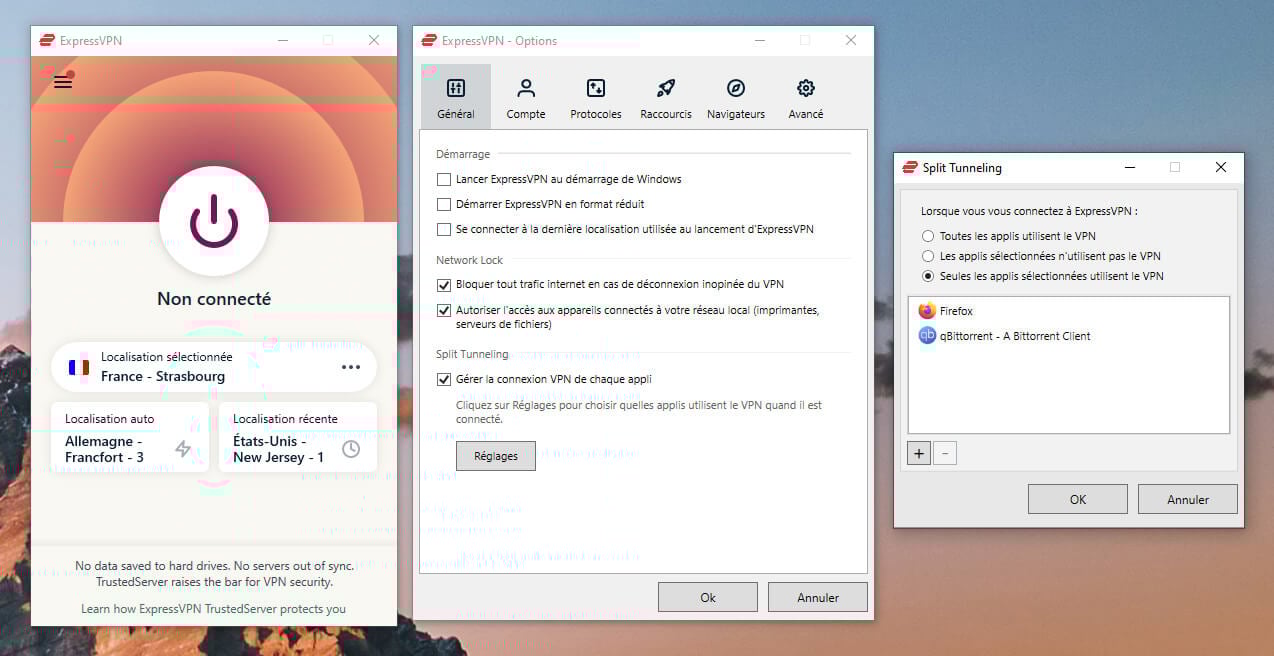Select 'Toutes les applis utilisent le VPN'

coord(928,236)
